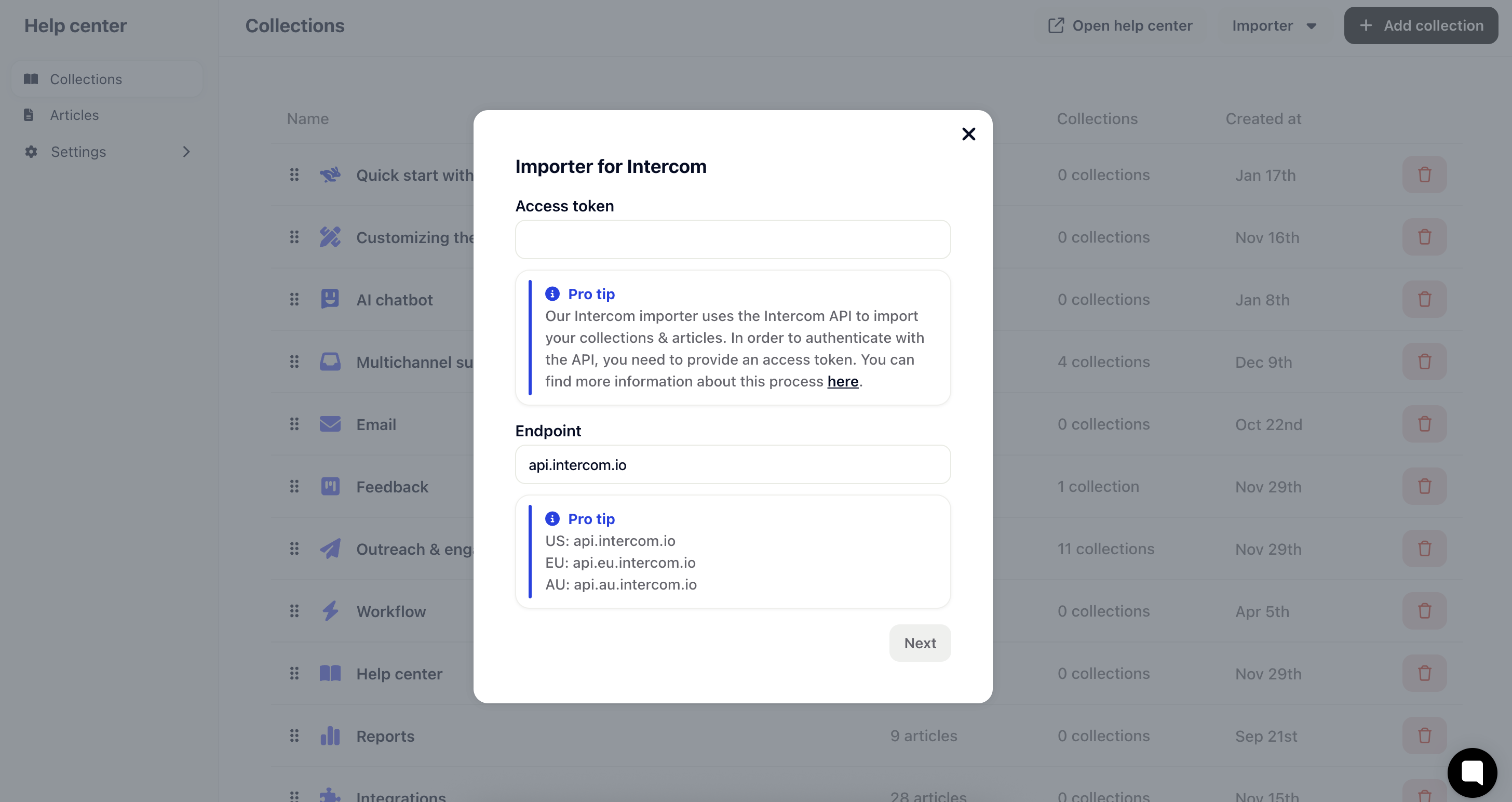Image resolution: width=1512 pixels, height=802 pixels.
Task: Delete the AI chatbot collection
Action: [x=1425, y=299]
